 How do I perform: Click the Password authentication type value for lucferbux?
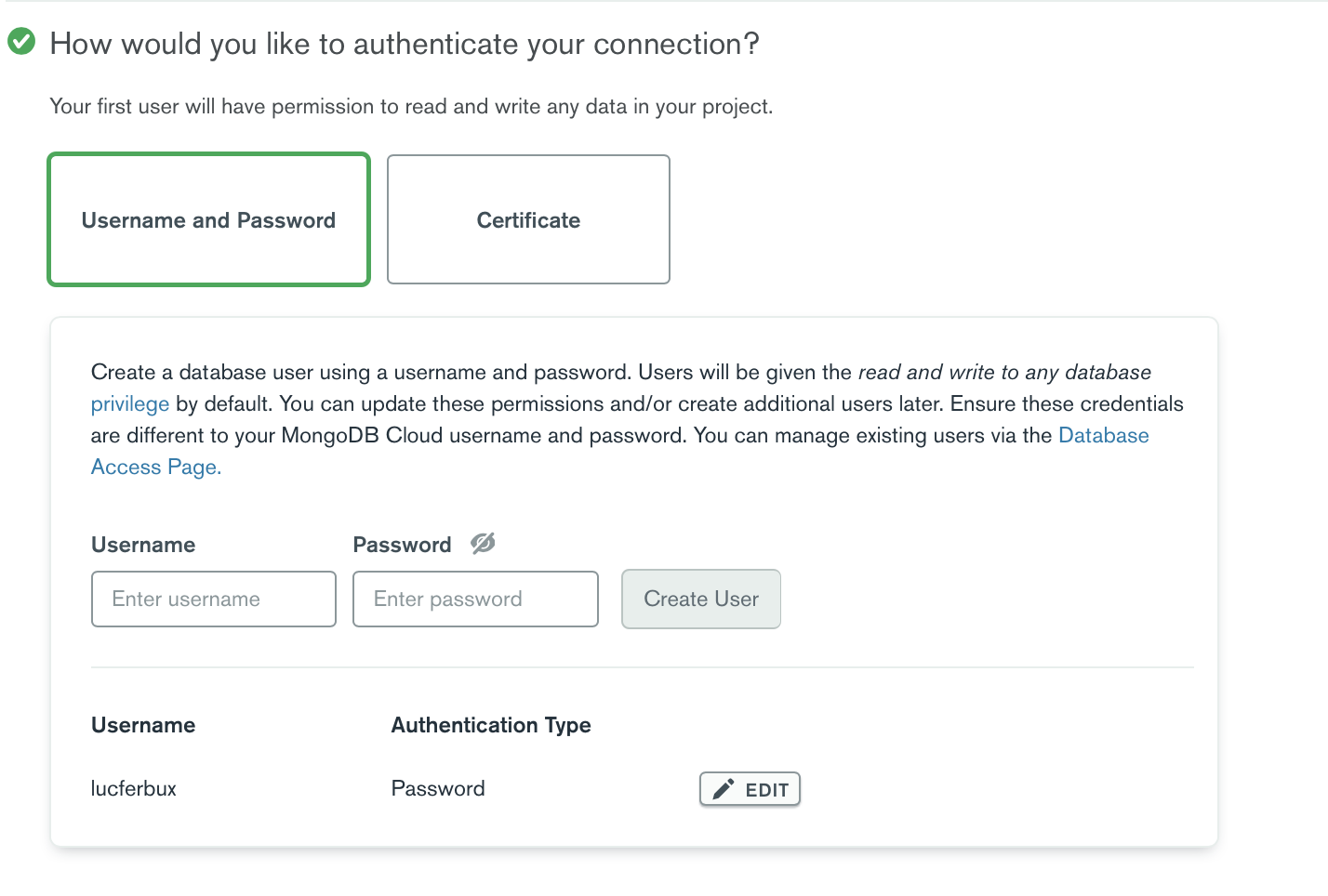click(438, 789)
